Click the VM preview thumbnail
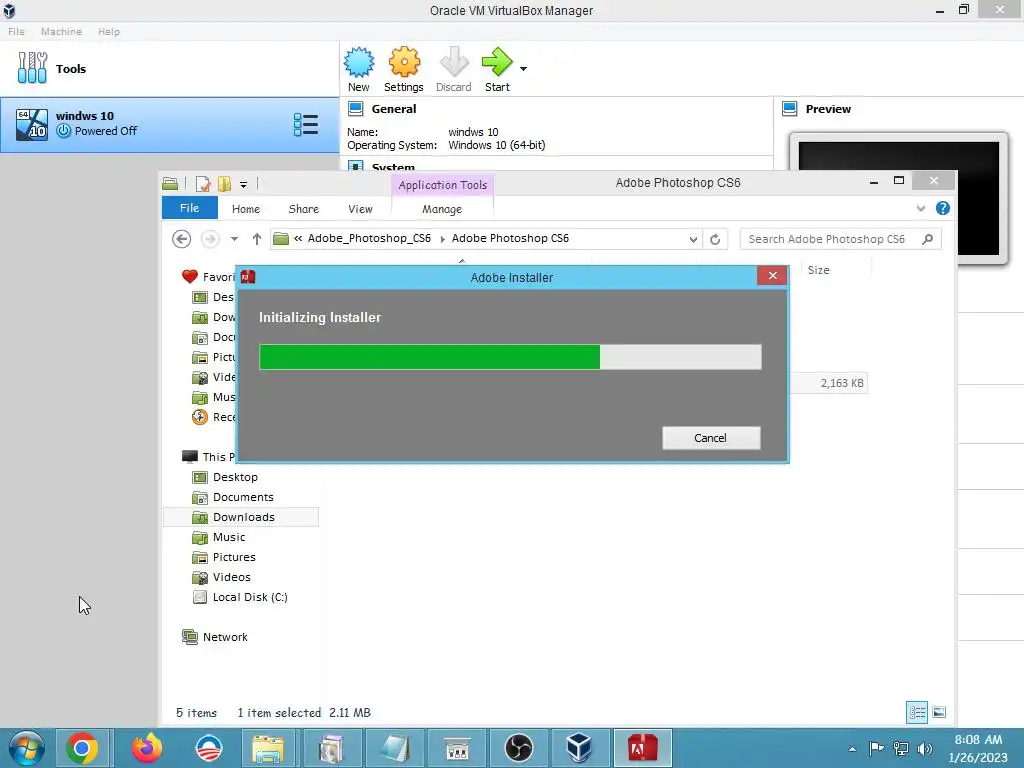 click(899, 198)
